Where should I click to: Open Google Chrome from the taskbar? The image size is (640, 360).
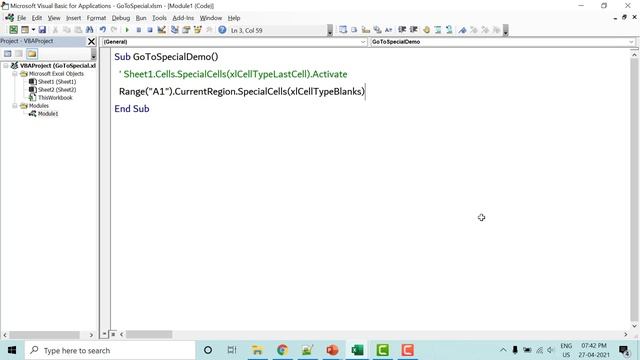pyautogui.click(x=282, y=350)
